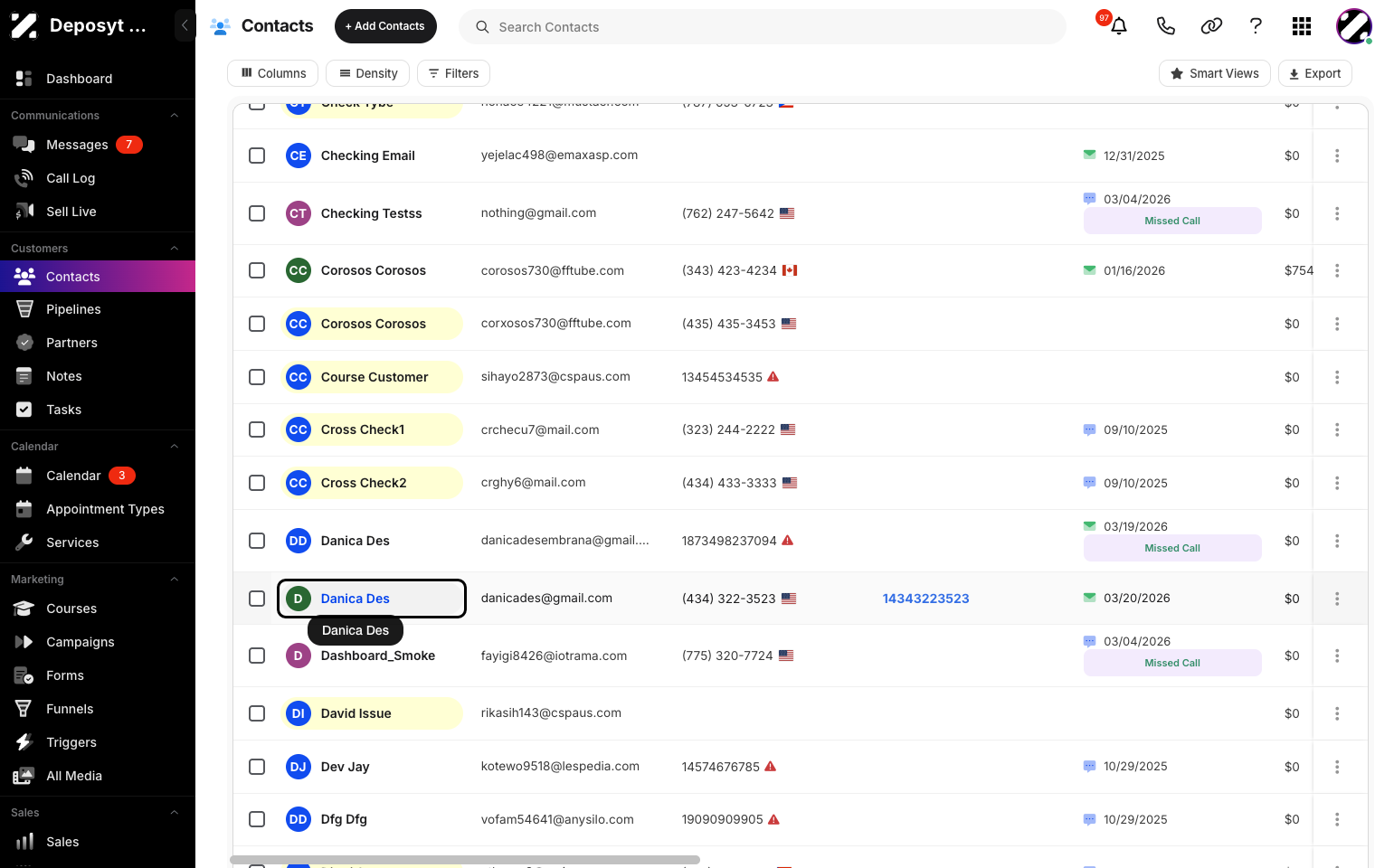This screenshot has width=1394, height=868.
Task: Click the horizontal scrollbar under the table
Action: [x=465, y=860]
